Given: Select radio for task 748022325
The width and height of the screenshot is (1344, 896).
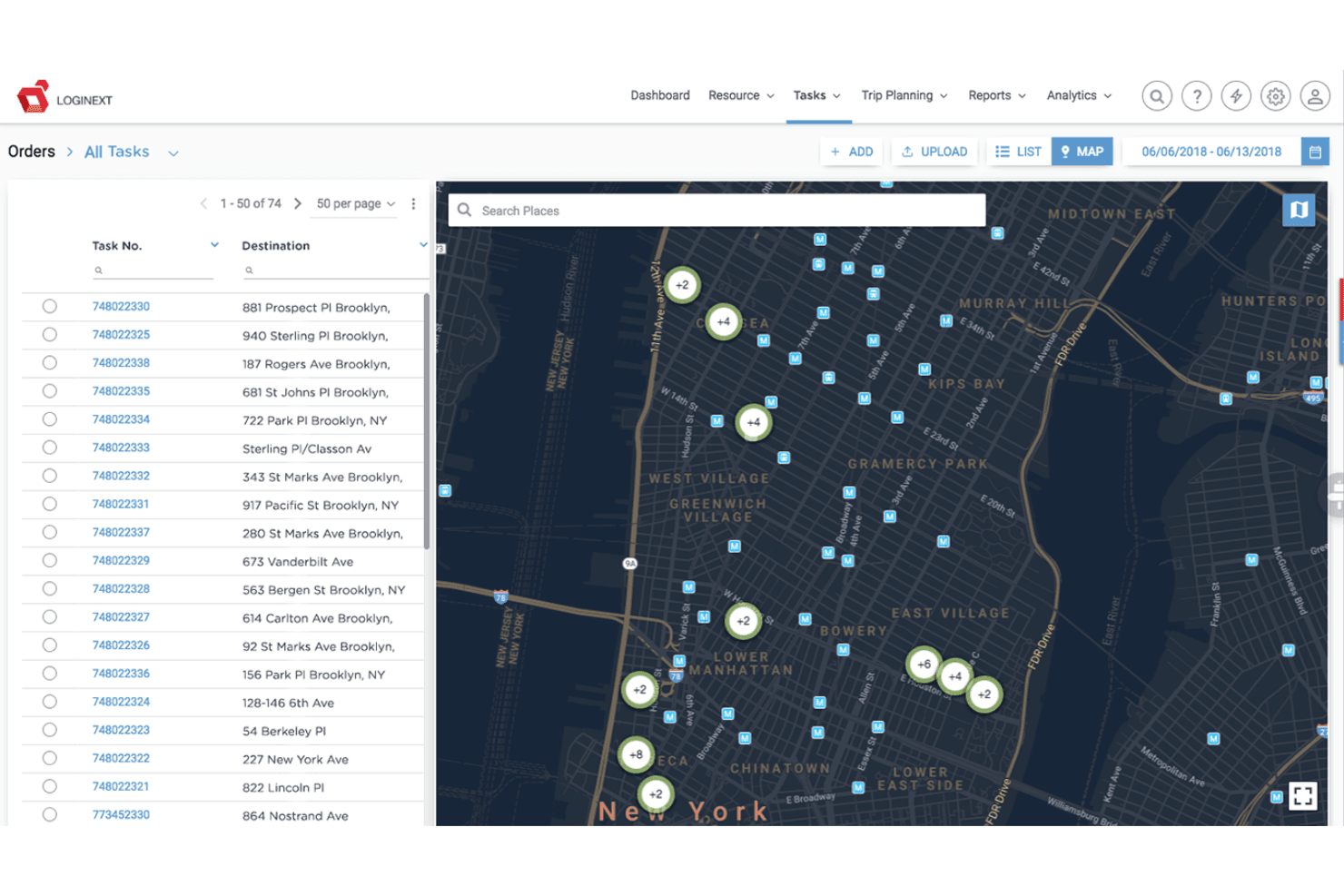Looking at the screenshot, I should [x=49, y=335].
